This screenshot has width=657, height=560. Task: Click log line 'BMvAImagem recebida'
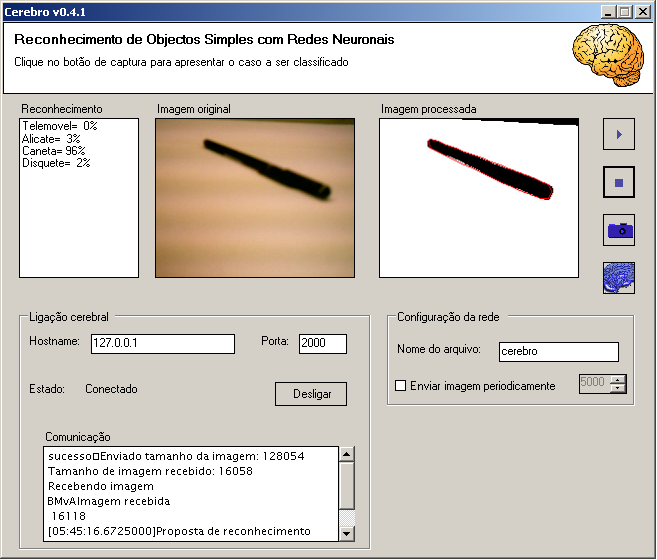(x=109, y=501)
